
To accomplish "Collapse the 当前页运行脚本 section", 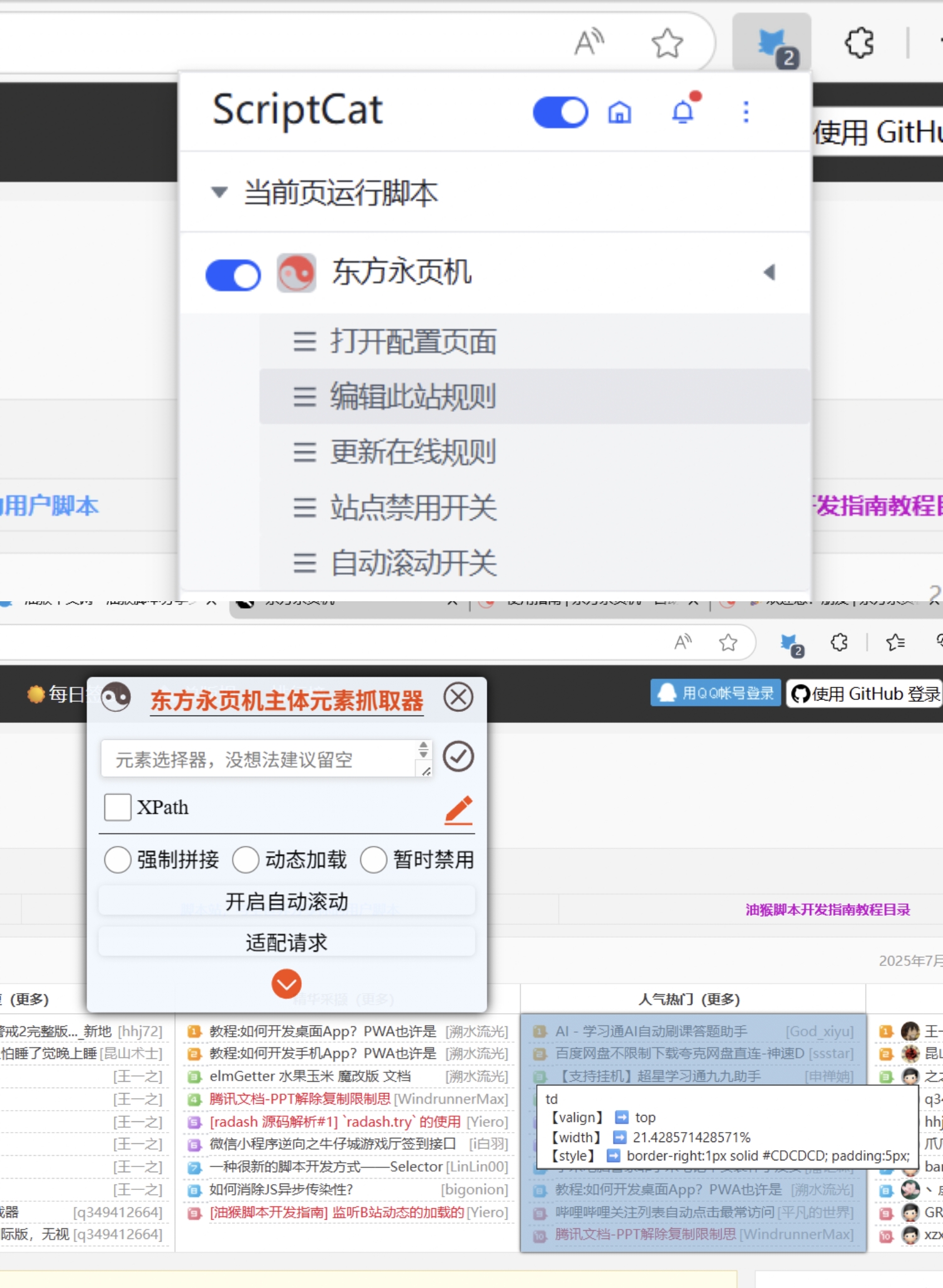I will coord(219,192).
